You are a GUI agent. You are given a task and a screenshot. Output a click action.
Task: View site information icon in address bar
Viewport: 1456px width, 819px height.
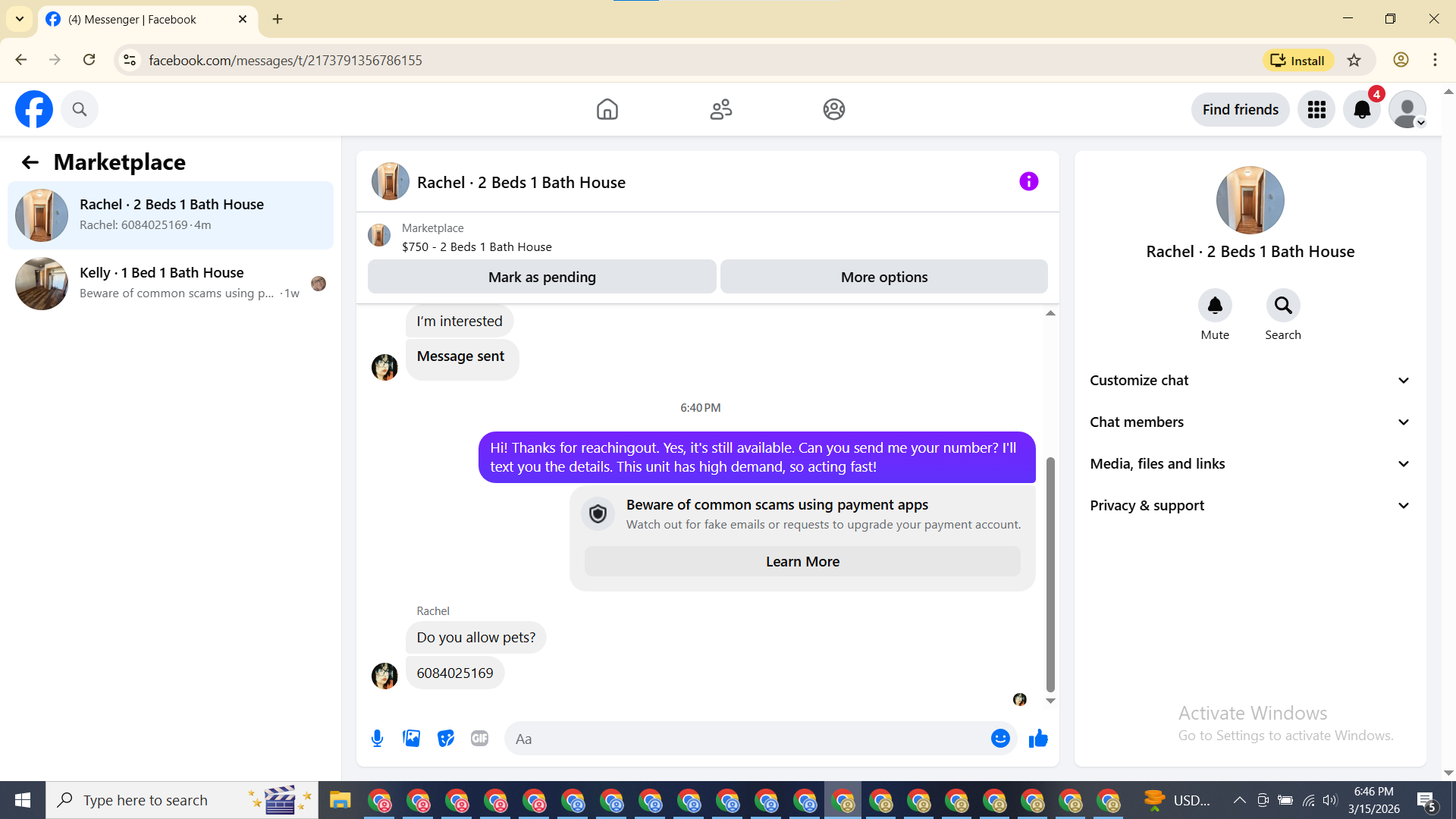coord(130,60)
